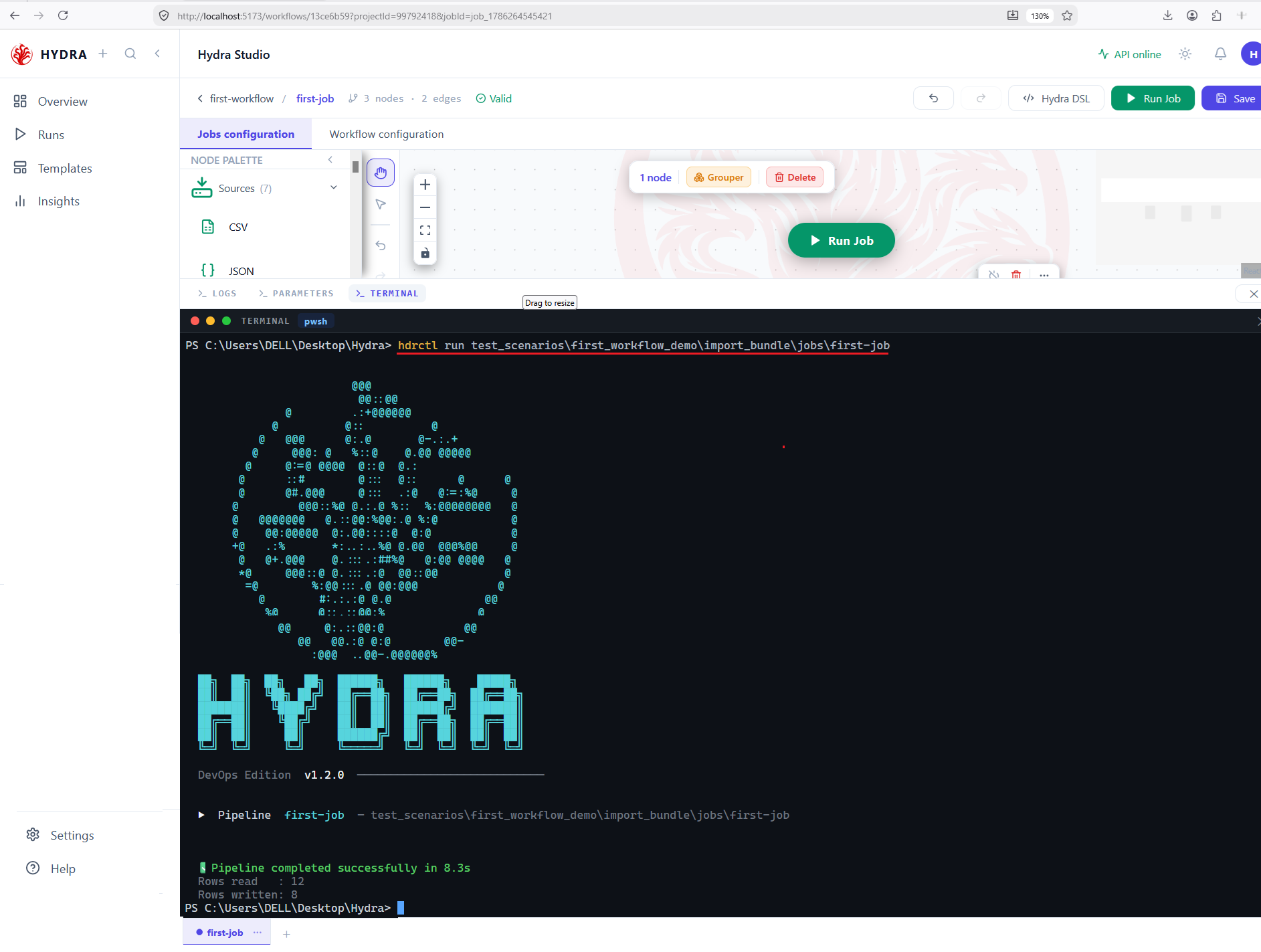Click the 130% zoom indicator
The image size is (1261, 952).
[1040, 15]
